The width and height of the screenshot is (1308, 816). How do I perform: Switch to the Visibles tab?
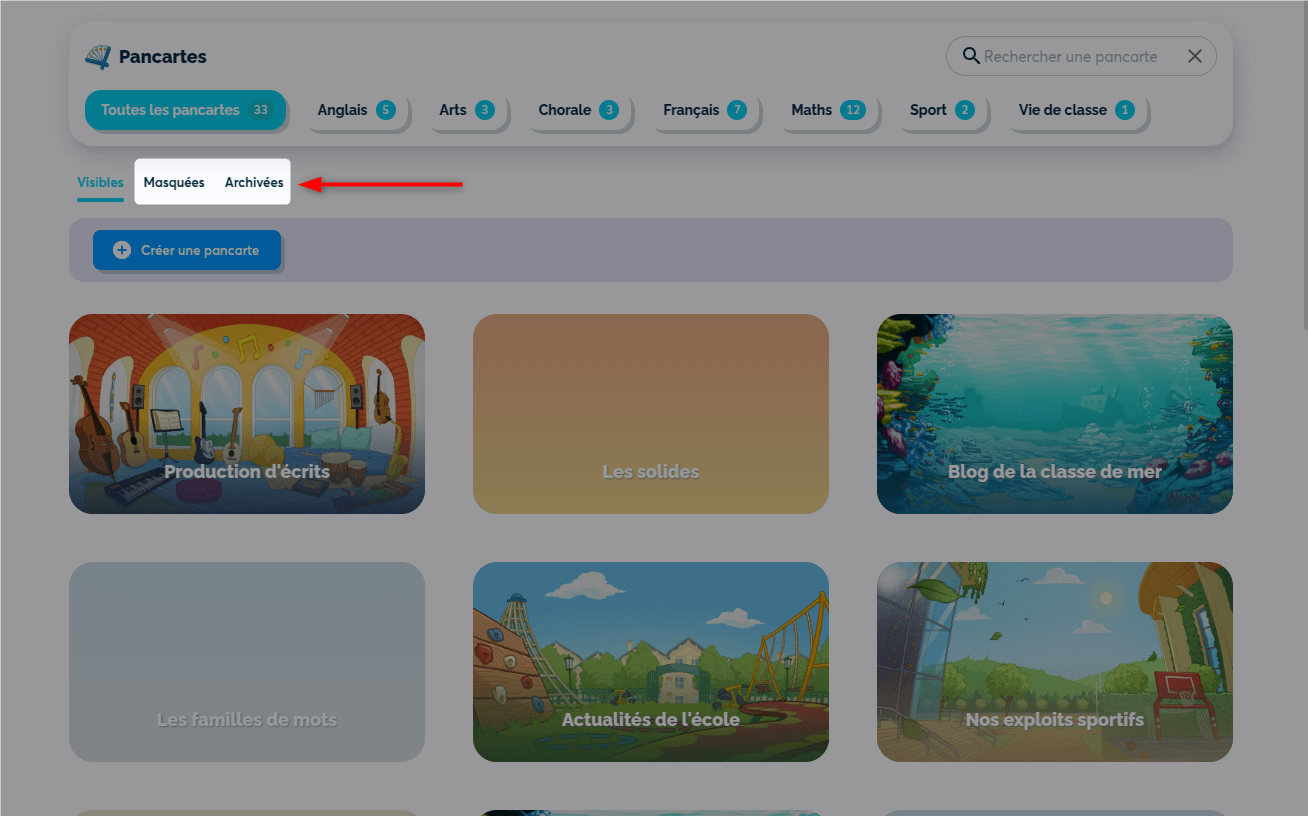coord(100,183)
